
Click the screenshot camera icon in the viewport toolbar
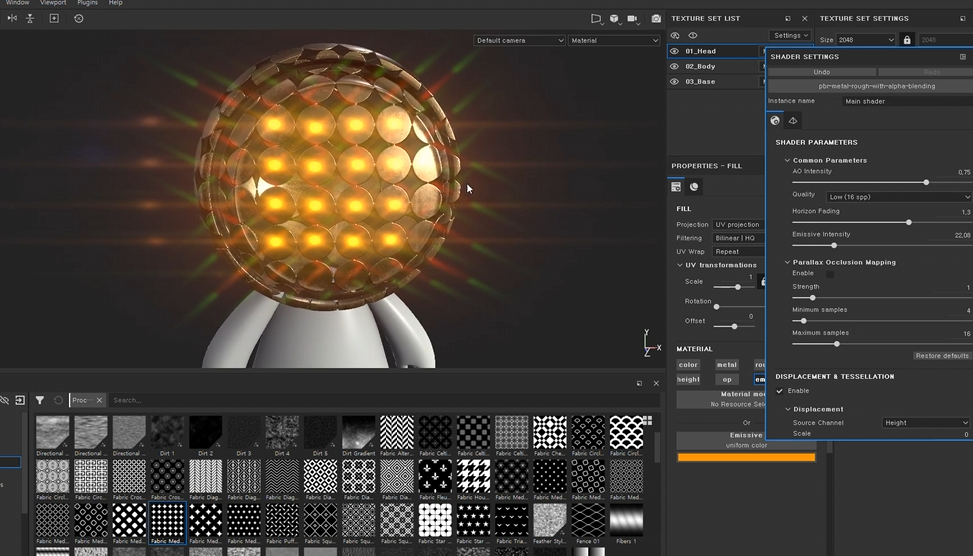[x=656, y=19]
